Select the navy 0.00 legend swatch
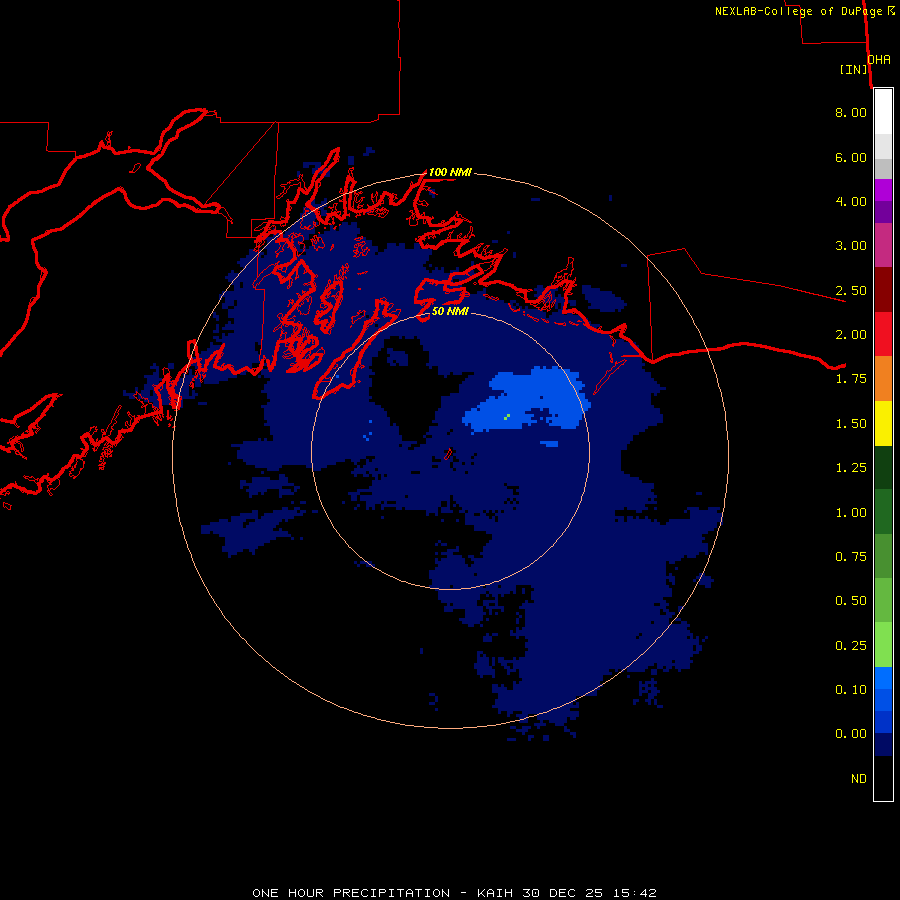 (883, 745)
